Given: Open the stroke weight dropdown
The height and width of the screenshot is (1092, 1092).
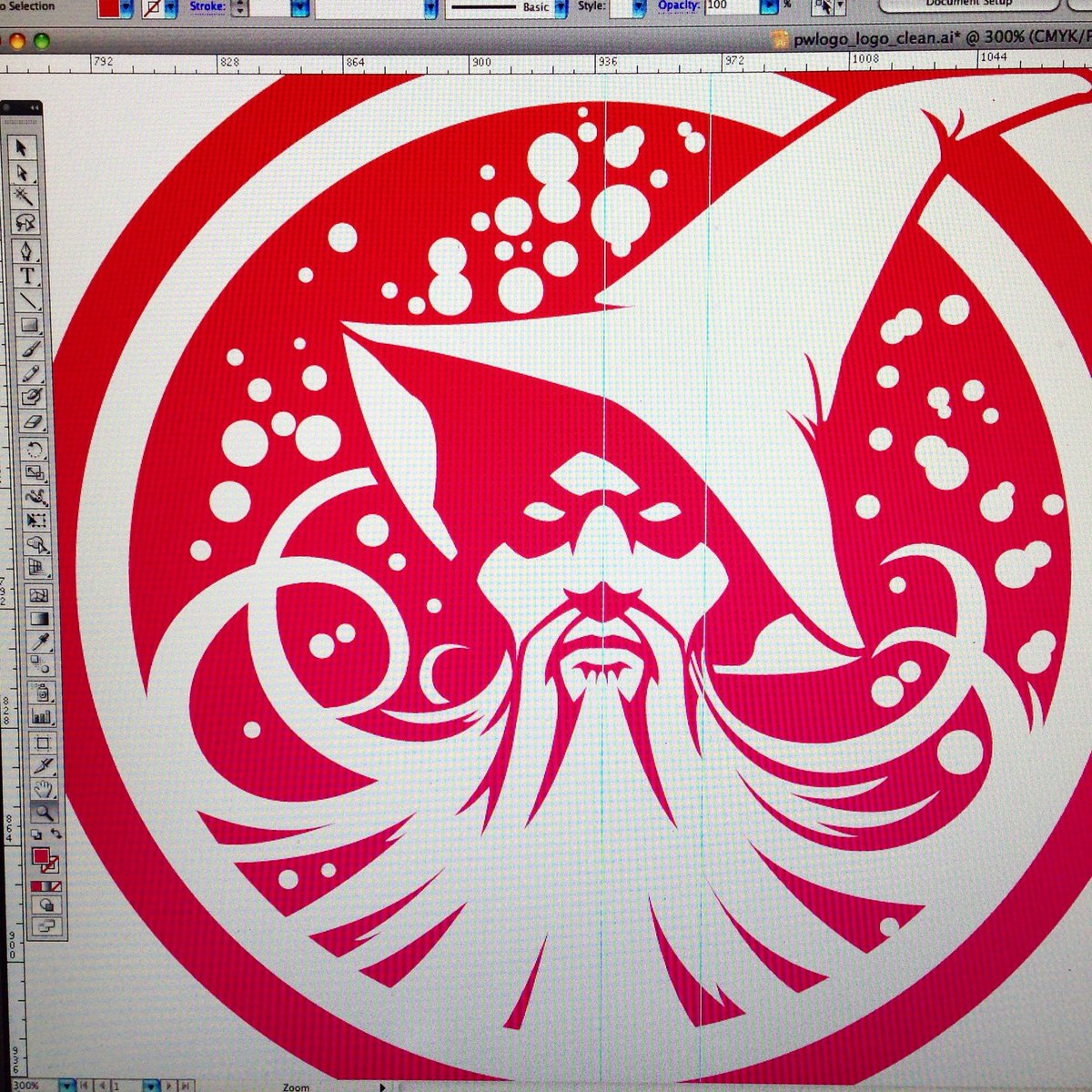Looking at the screenshot, I should (299, 9).
